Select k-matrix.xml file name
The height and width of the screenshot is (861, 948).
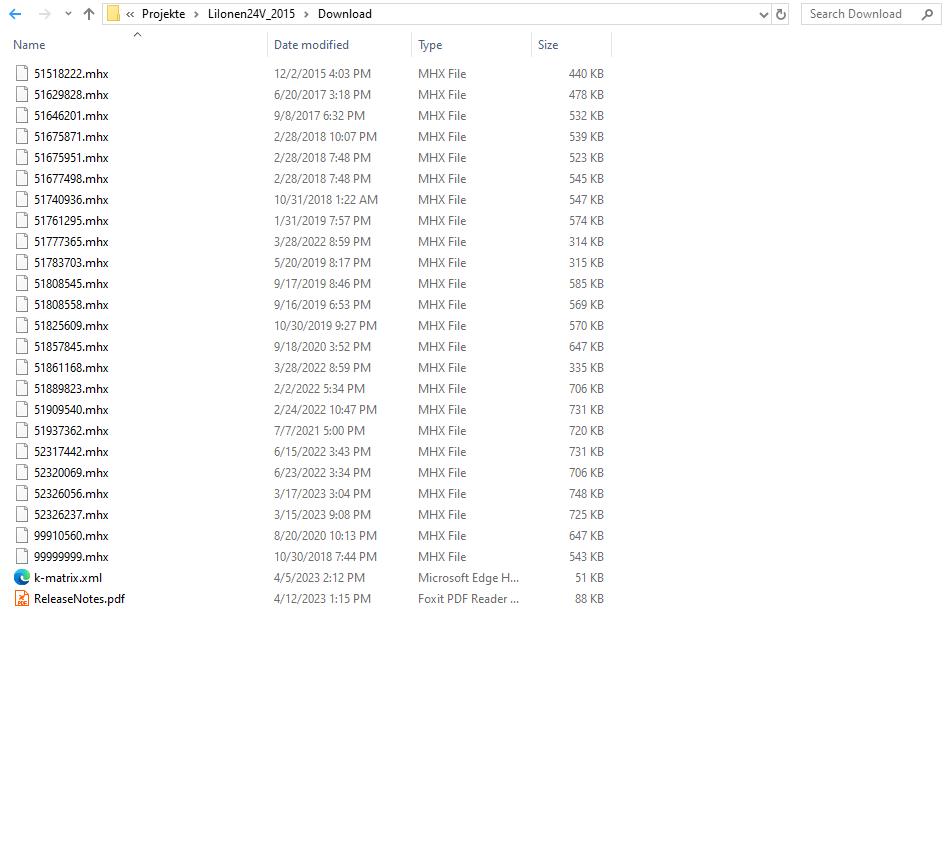point(68,577)
